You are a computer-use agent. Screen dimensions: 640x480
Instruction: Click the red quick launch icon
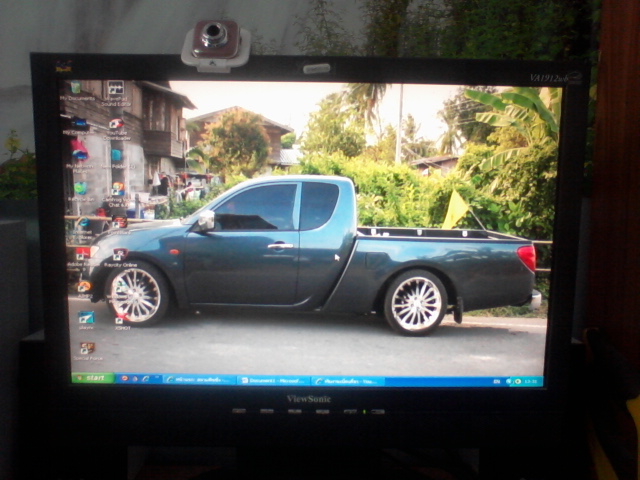[125, 378]
